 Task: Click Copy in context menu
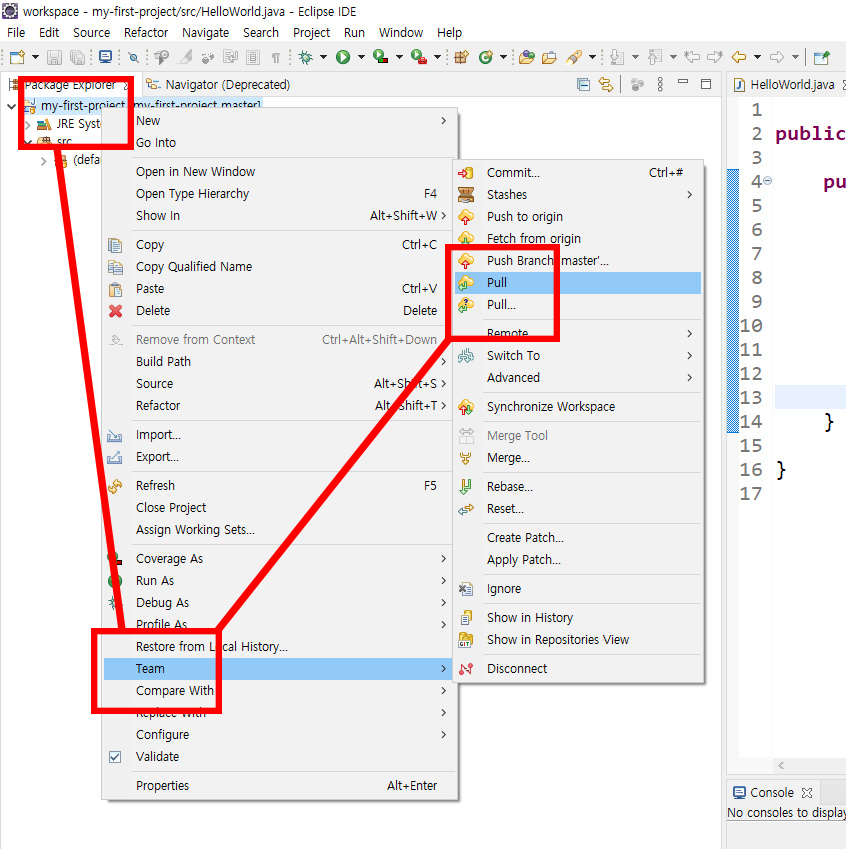tap(279, 245)
